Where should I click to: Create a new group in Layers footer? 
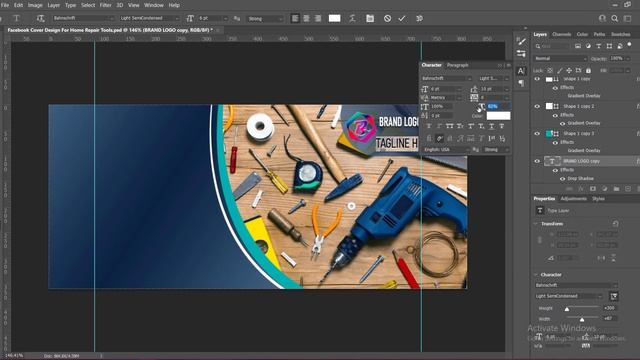616,189
